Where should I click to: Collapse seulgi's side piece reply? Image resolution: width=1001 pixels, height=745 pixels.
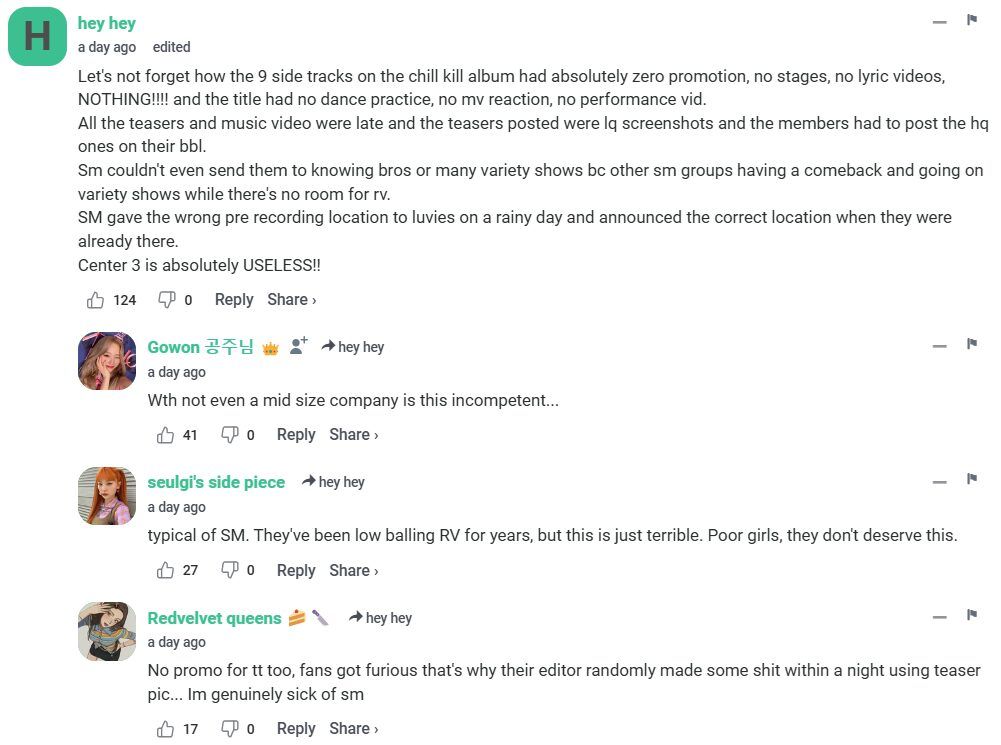click(939, 482)
